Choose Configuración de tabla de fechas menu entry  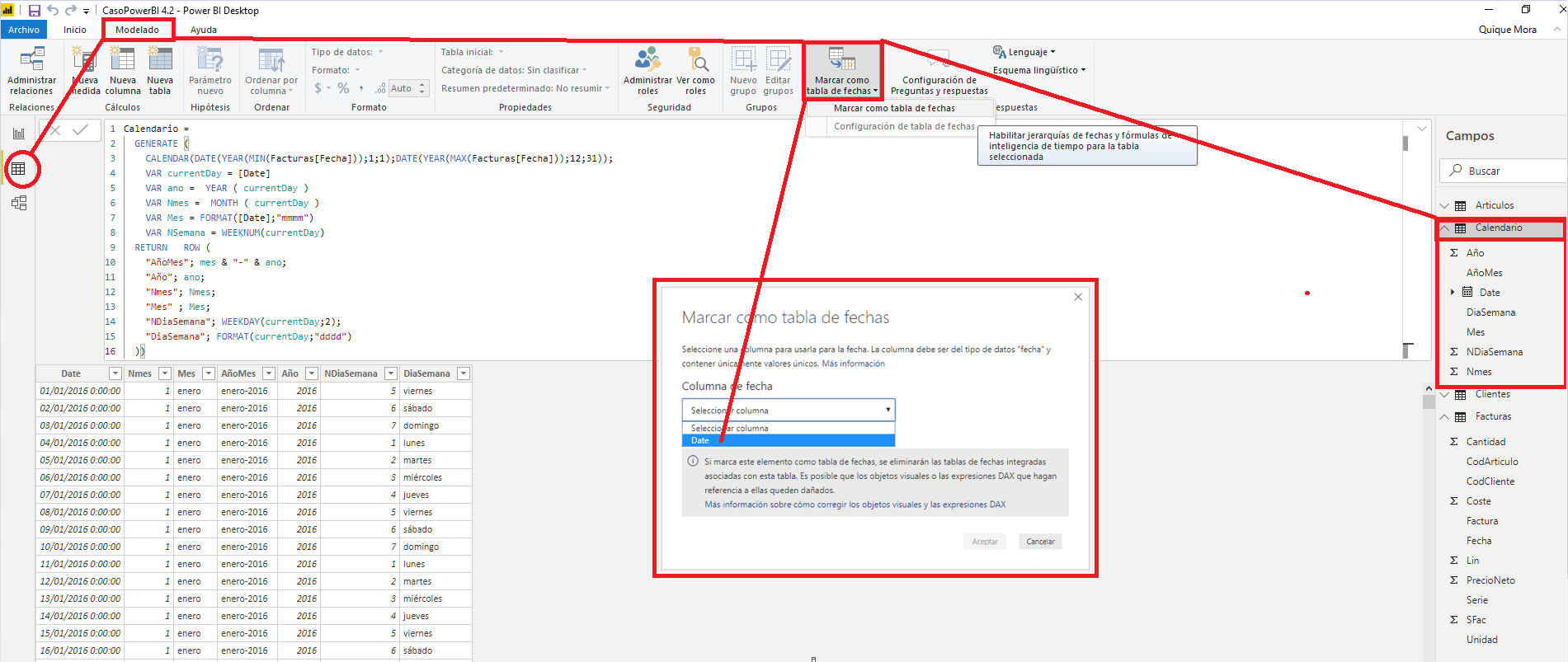pyautogui.click(x=904, y=126)
